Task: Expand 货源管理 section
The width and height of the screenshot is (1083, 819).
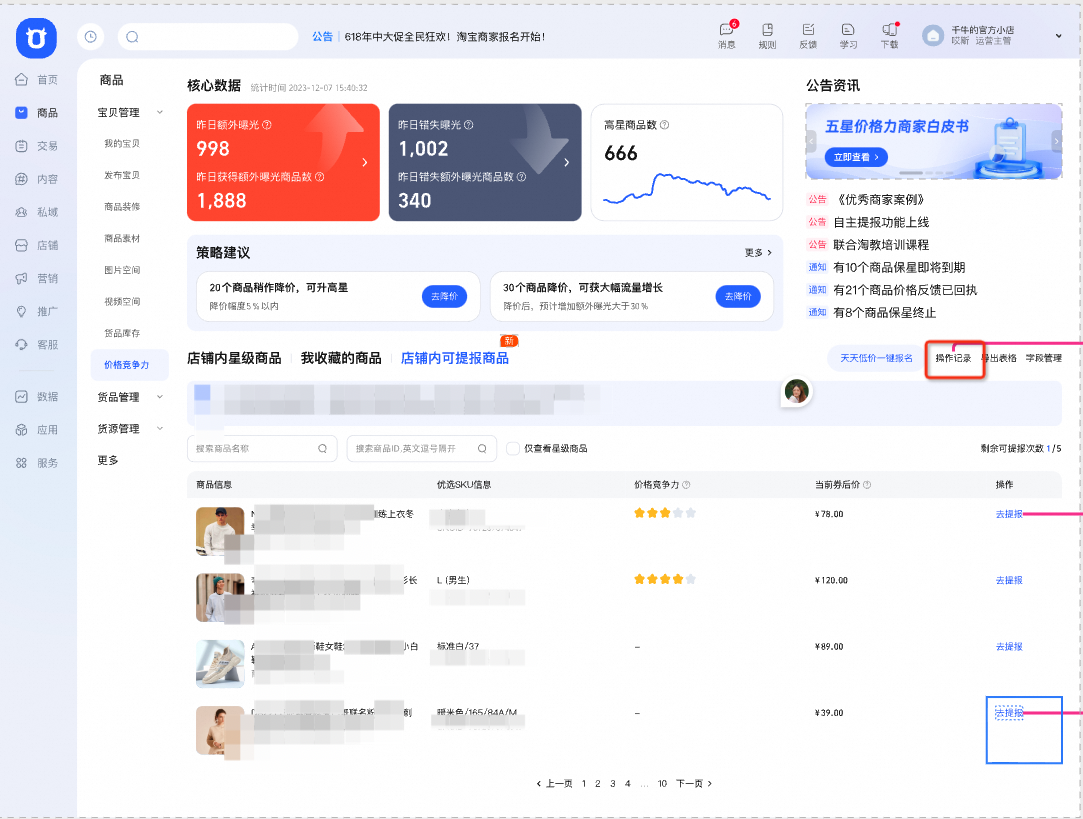Action: point(160,428)
